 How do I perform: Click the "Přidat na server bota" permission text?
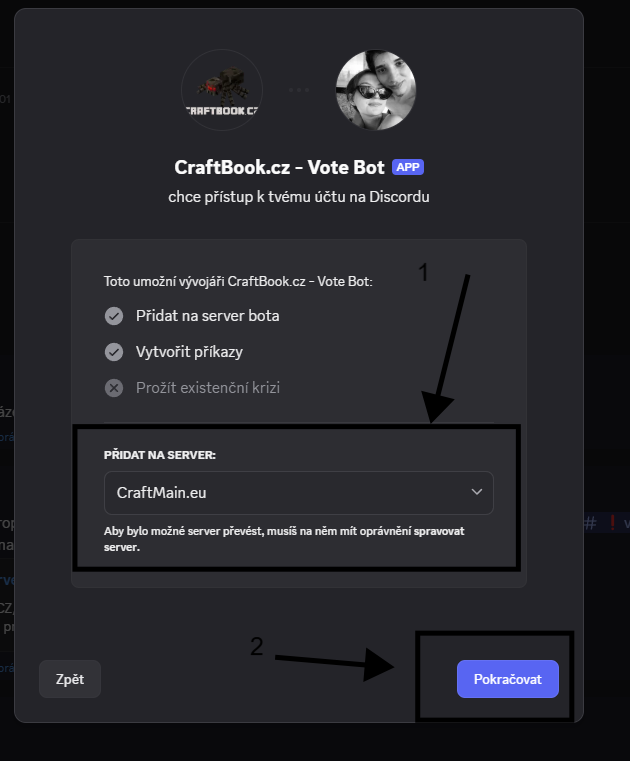[x=208, y=316]
